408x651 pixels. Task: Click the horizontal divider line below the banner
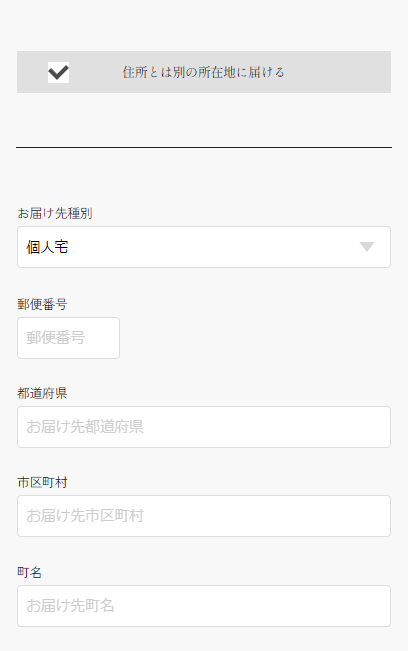click(x=204, y=147)
